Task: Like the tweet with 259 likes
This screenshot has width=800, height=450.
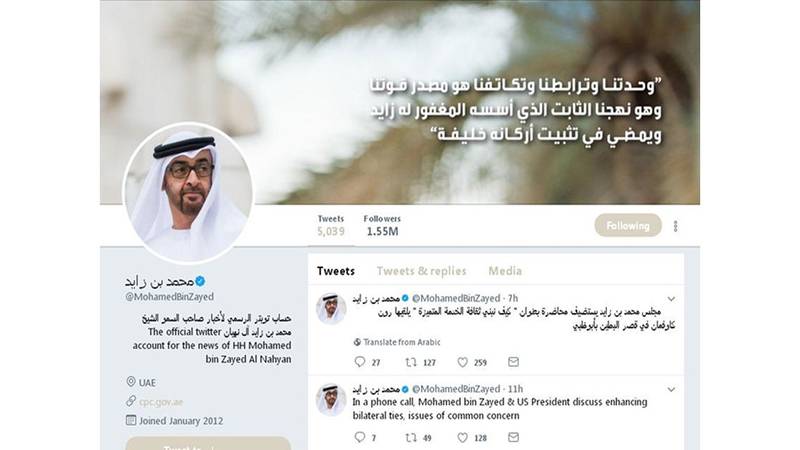Action: pyautogui.click(x=462, y=362)
